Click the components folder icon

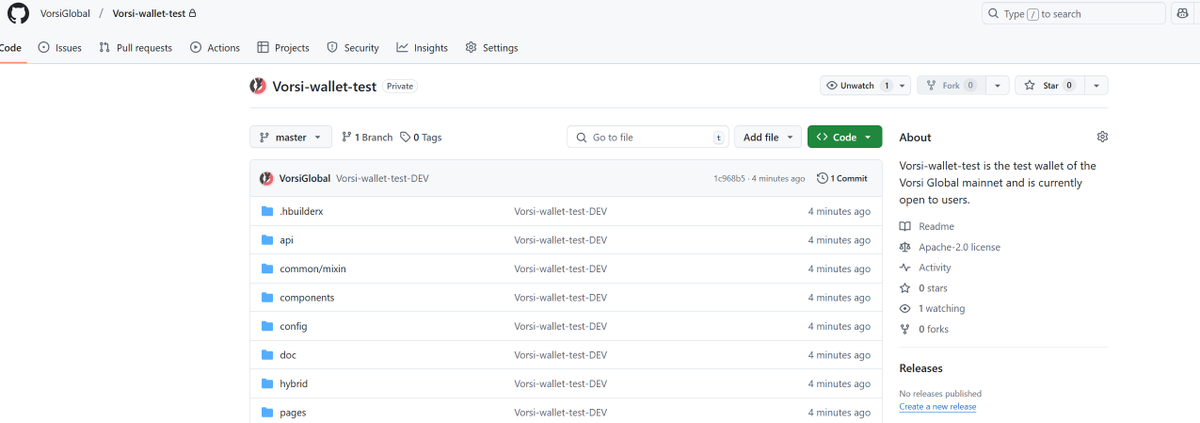coord(267,298)
